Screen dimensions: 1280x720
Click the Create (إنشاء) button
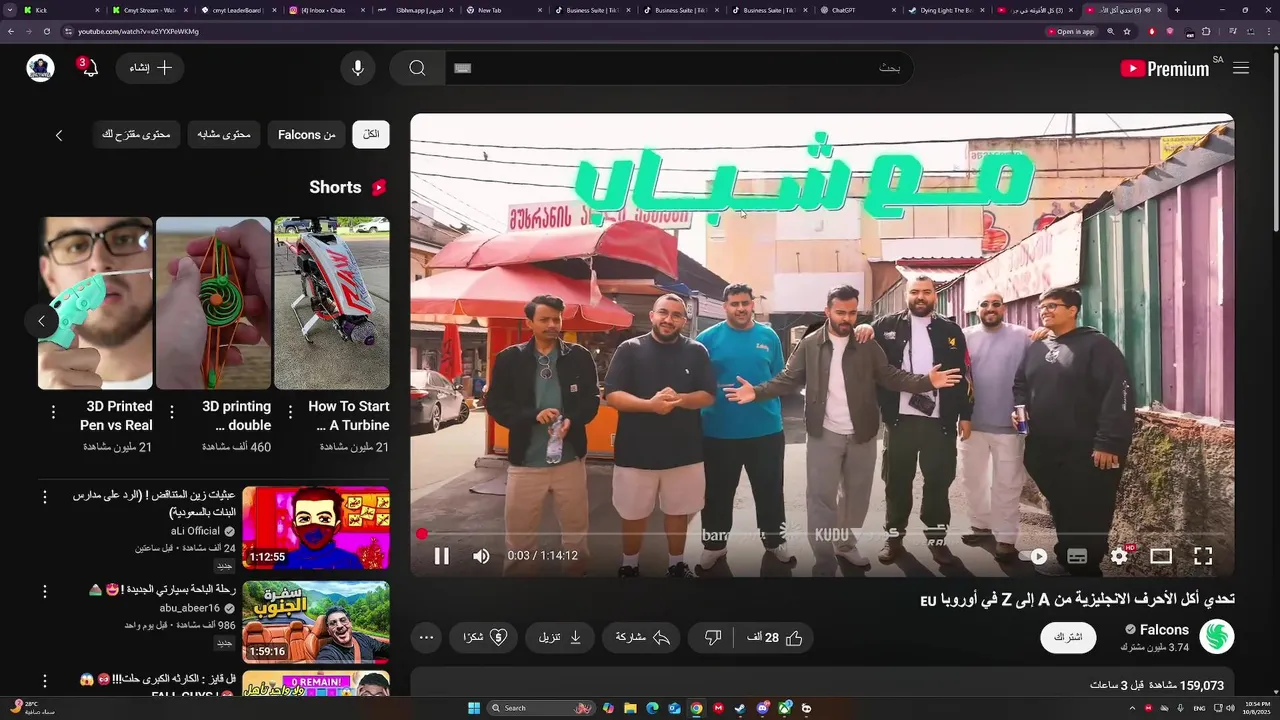point(150,68)
